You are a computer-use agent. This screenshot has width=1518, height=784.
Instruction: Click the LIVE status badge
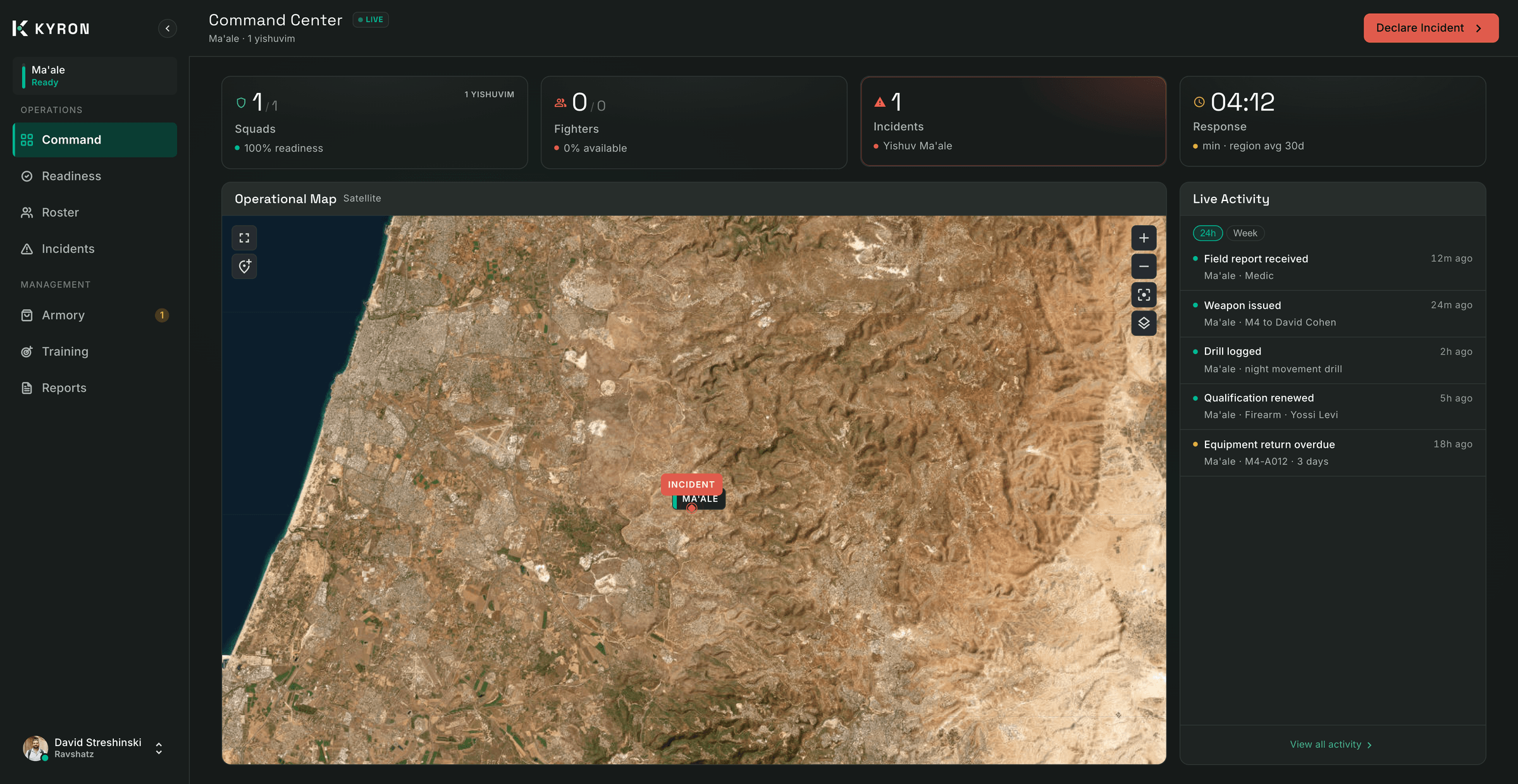pyautogui.click(x=371, y=20)
